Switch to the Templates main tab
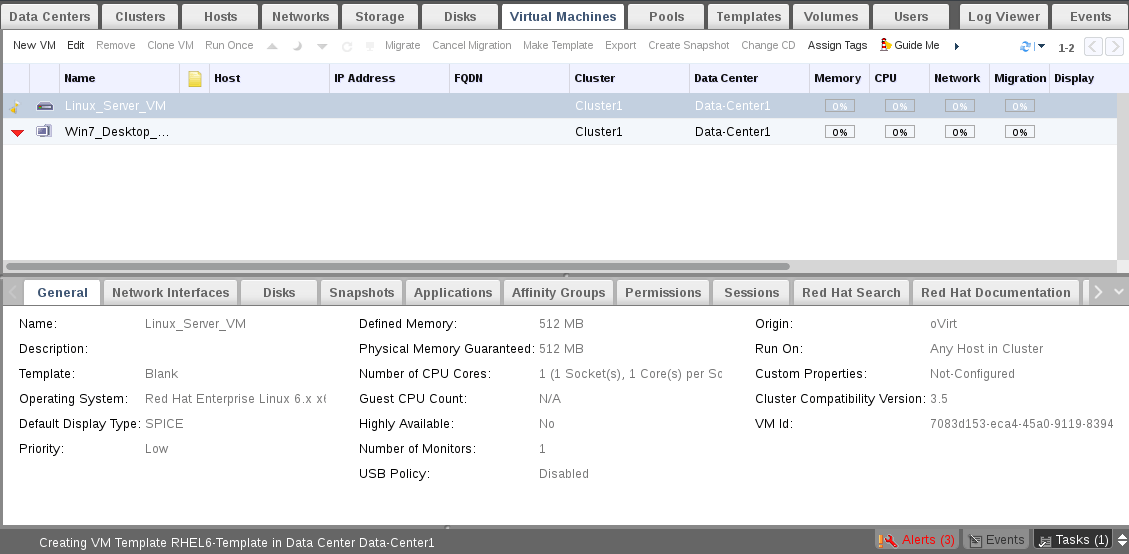The height and width of the screenshot is (554, 1129). pyautogui.click(x=748, y=16)
